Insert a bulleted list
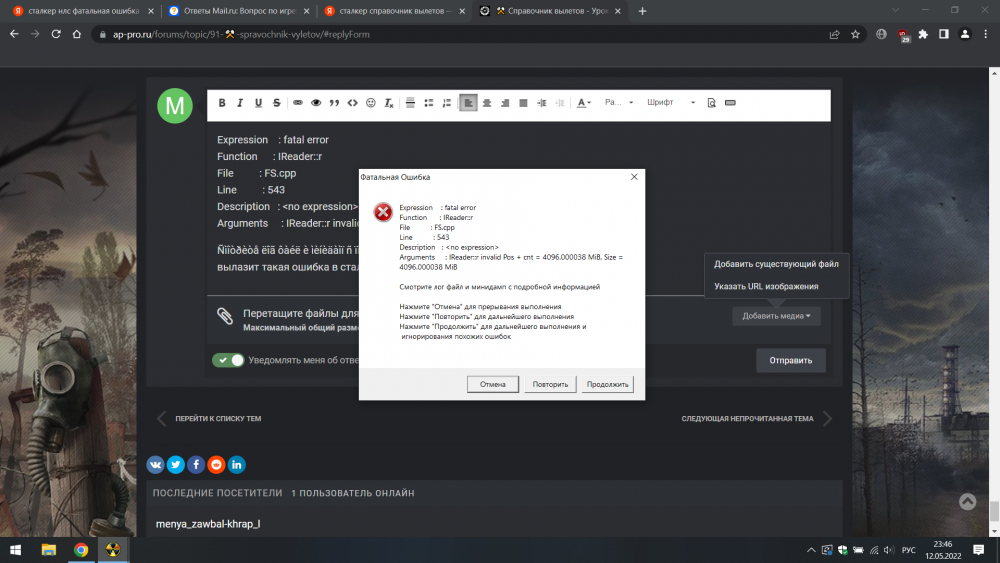This screenshot has height=563, width=1000. coord(429,103)
